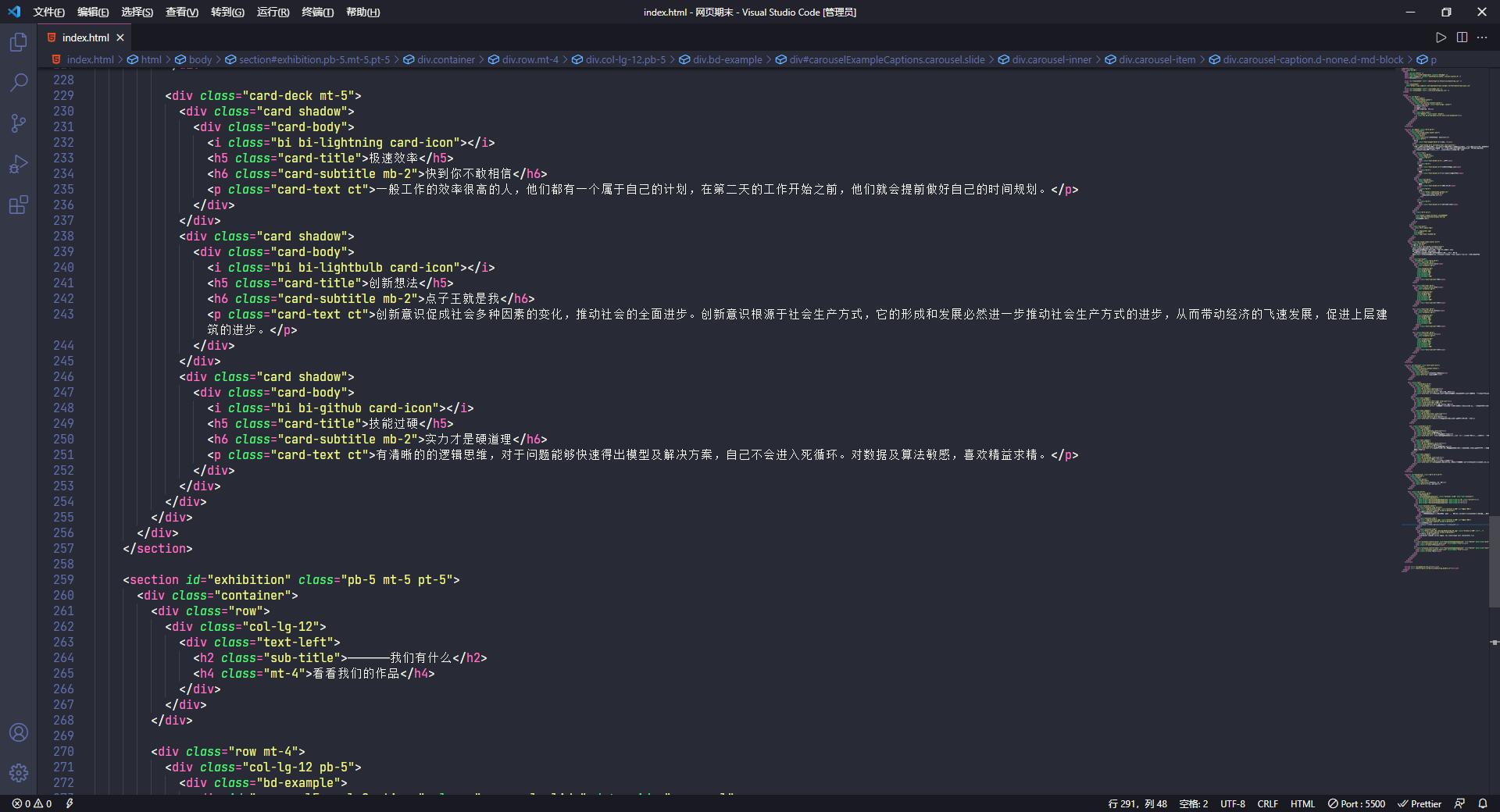Image resolution: width=1500 pixels, height=812 pixels.
Task: Click the VS Code logo icon
Action: click(x=14, y=12)
